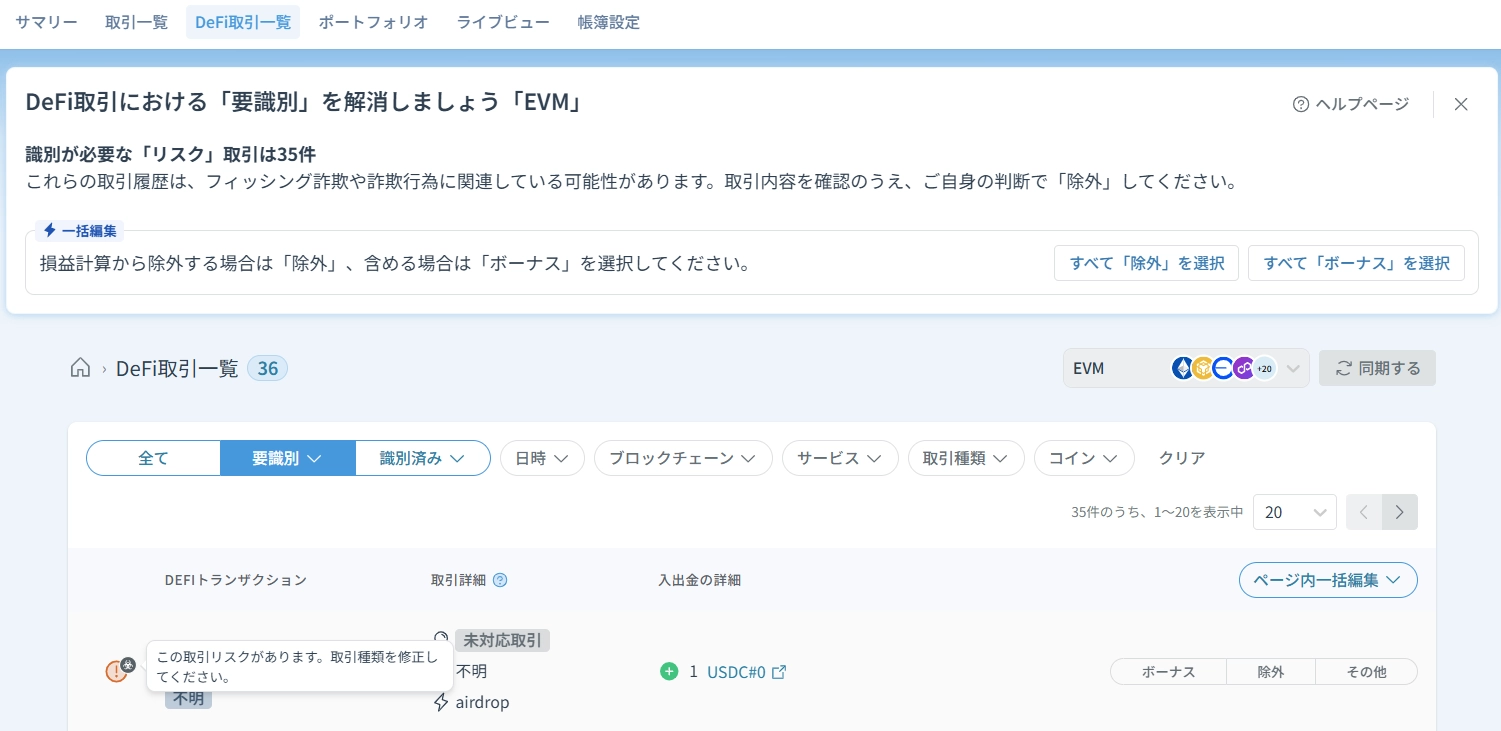
Task: Click the 同期する sync button
Action: pyautogui.click(x=1377, y=368)
